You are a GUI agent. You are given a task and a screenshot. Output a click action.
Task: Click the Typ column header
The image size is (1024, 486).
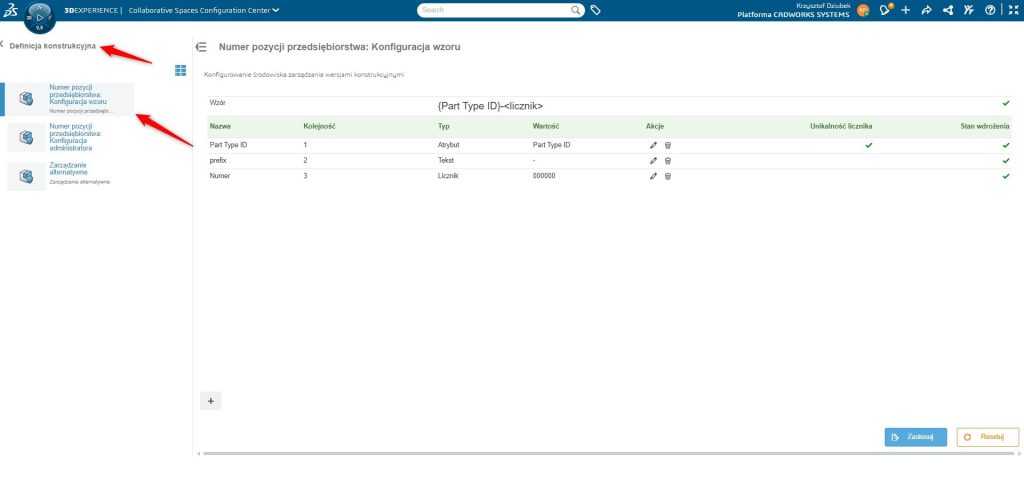click(x=443, y=126)
